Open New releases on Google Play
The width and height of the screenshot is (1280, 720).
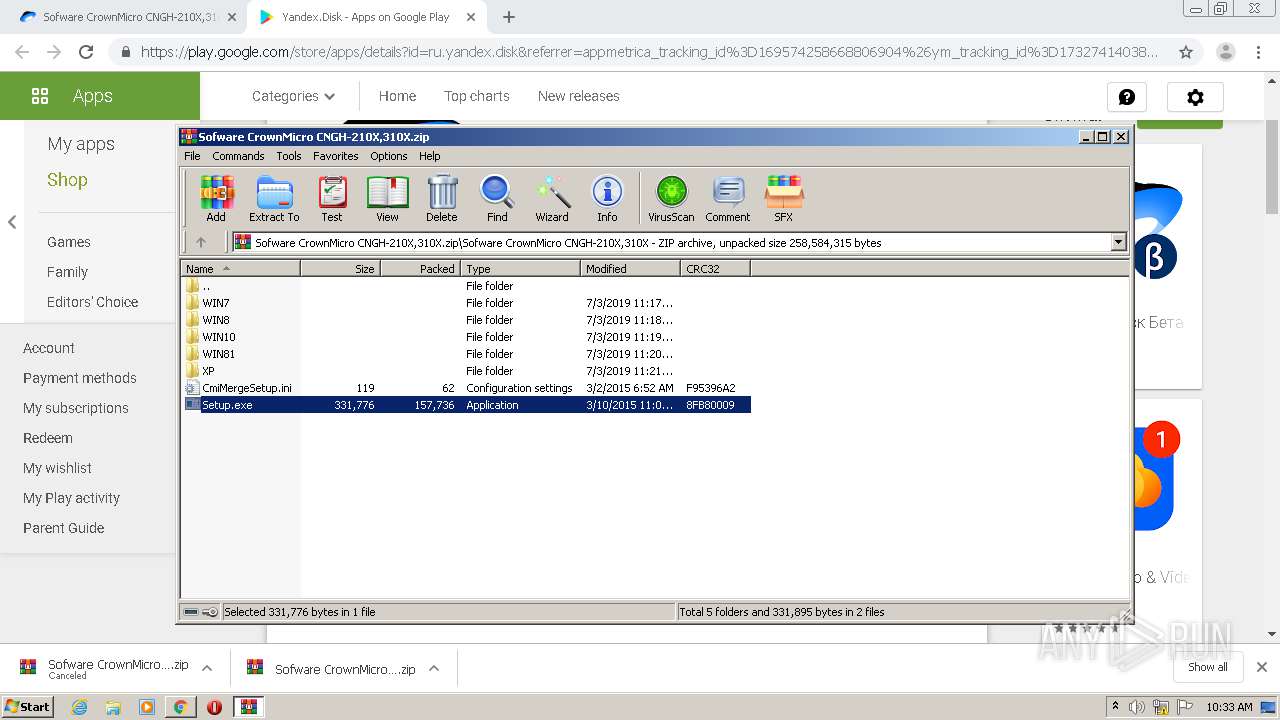tap(579, 96)
